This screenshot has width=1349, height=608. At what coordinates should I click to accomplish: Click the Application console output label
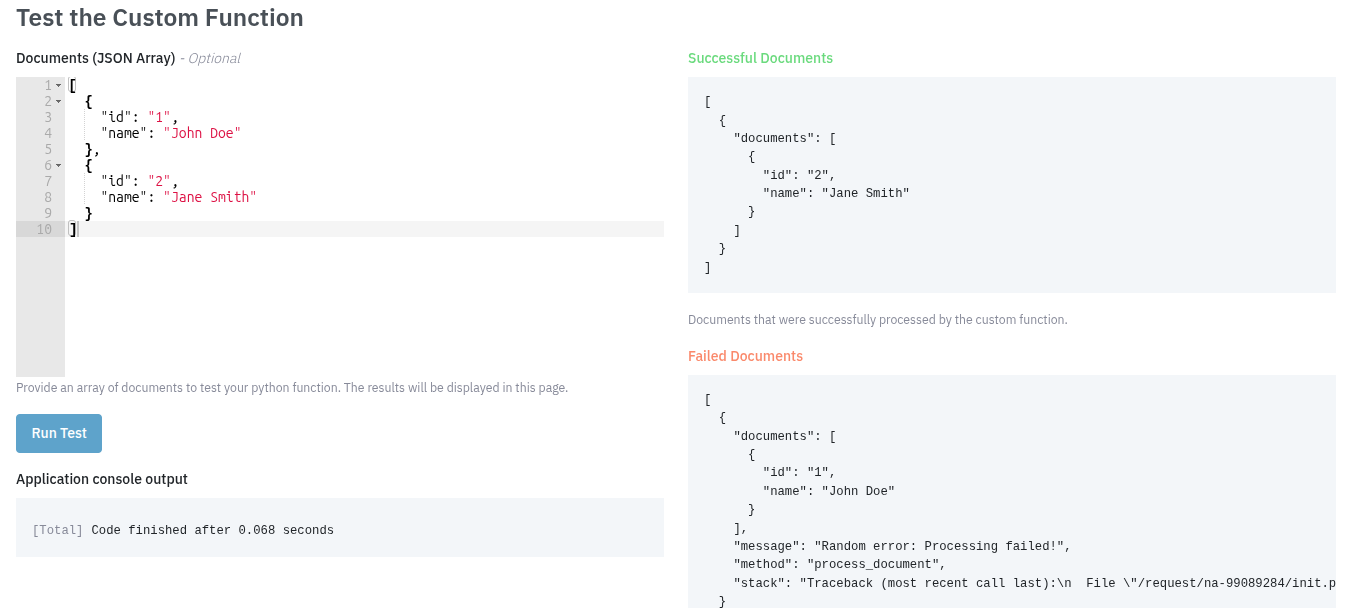coord(102,479)
